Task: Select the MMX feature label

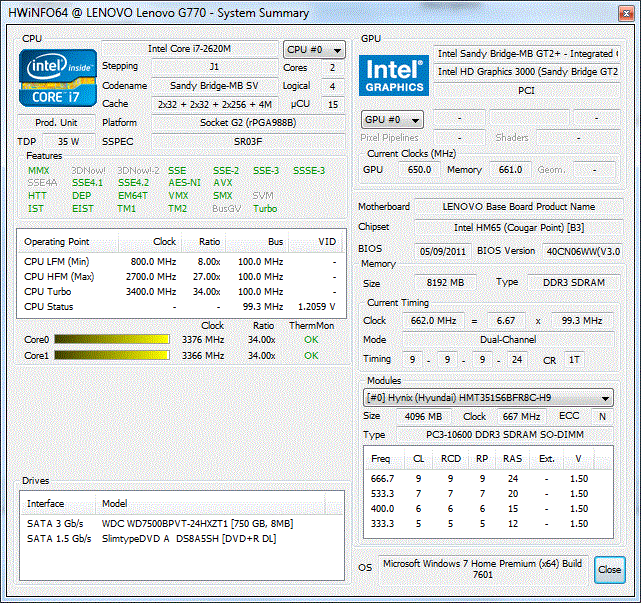Action: [x=38, y=170]
